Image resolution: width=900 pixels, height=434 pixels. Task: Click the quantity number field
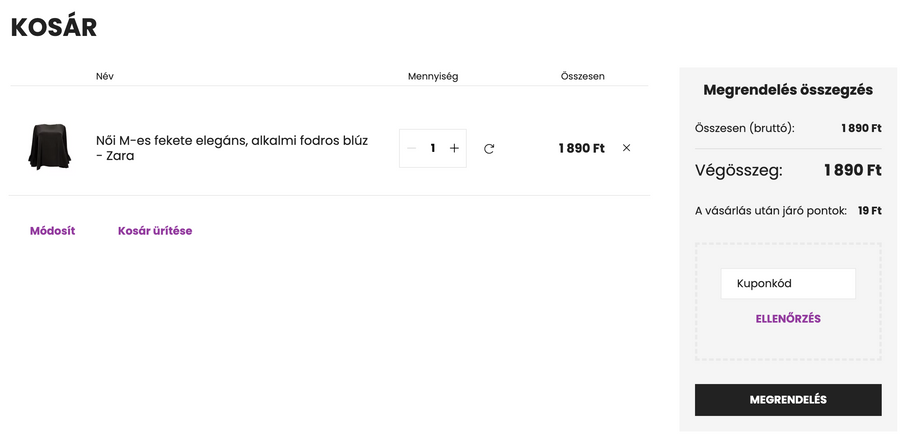tap(433, 148)
